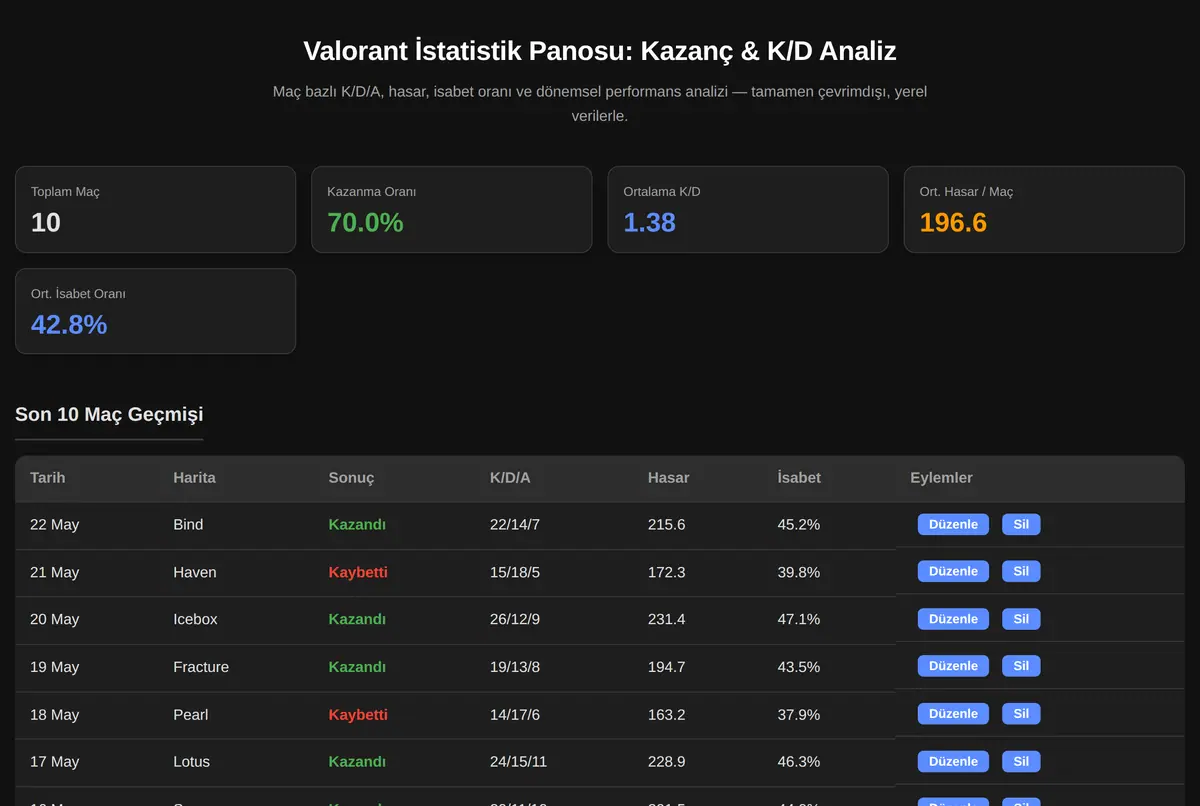Viewport: 1200px width, 806px height.
Task: Click the 26/12/9 K/D/A value
Action: [x=515, y=620]
